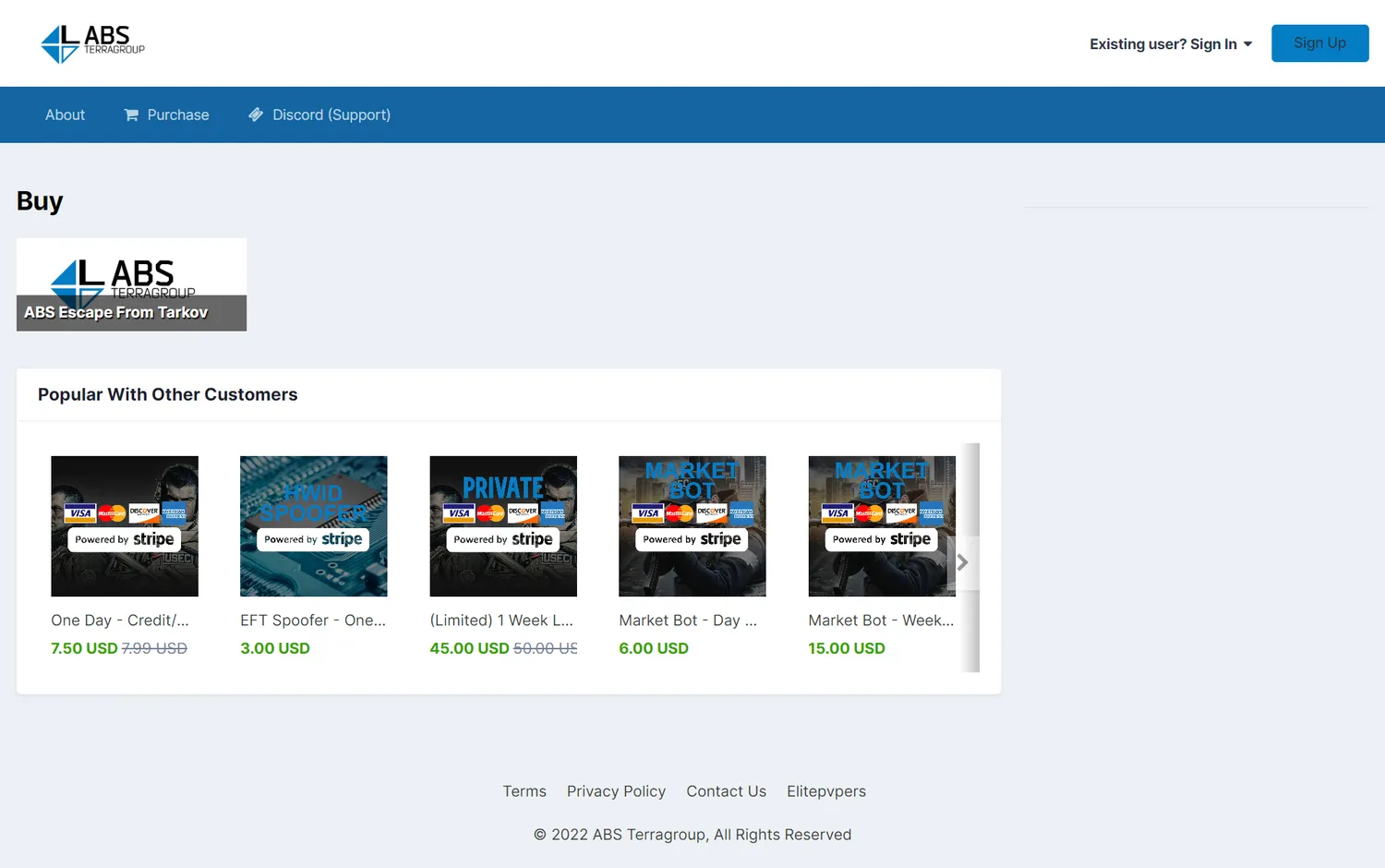Click the '(Limited) 1 Week L...' product title

(501, 621)
